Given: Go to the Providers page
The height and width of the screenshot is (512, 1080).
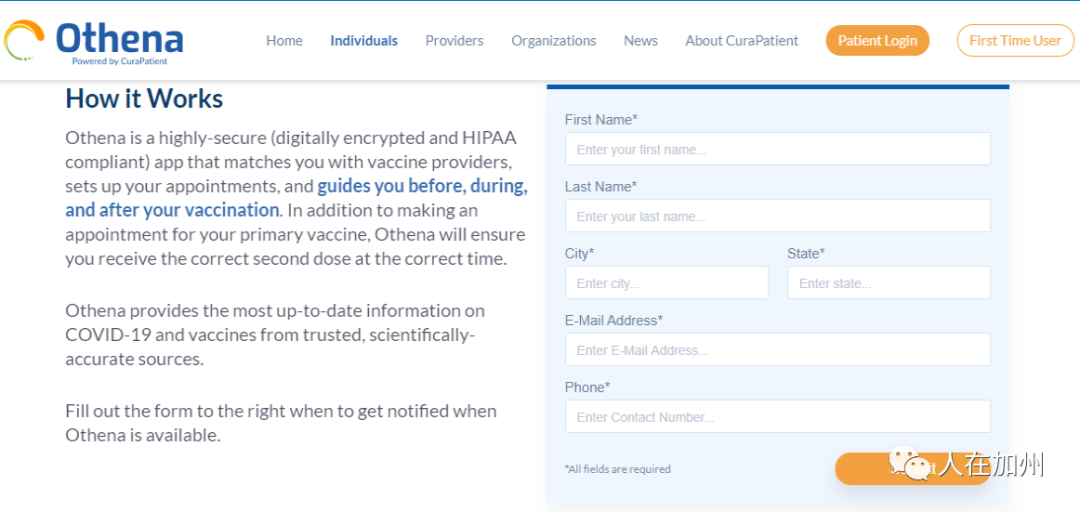Looking at the screenshot, I should (x=454, y=41).
